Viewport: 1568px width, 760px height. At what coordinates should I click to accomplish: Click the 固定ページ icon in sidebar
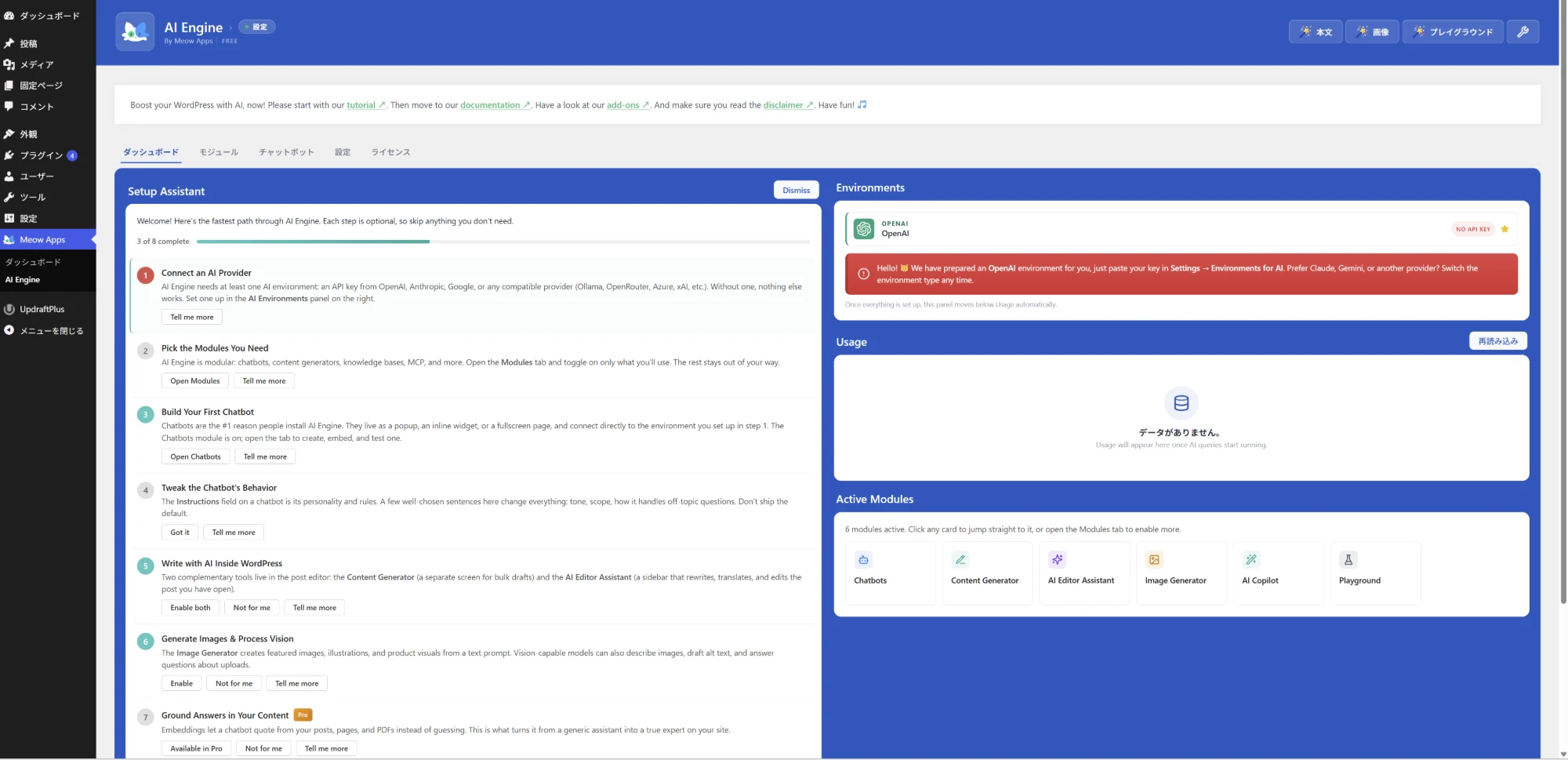coord(9,85)
